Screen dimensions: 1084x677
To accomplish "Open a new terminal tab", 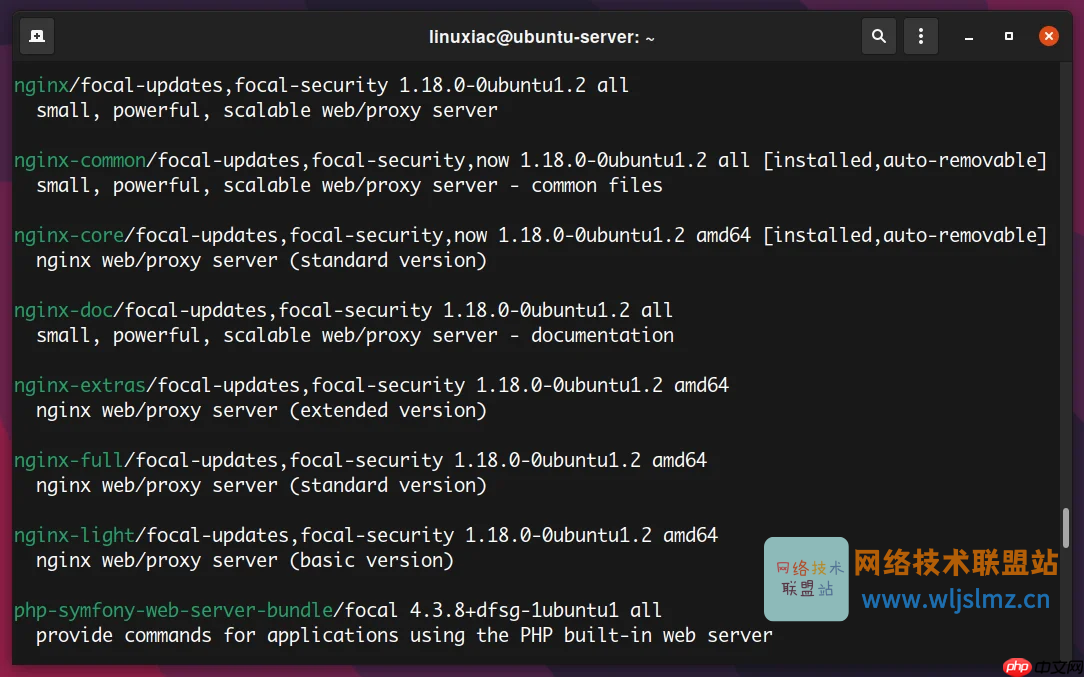I will 36,36.
